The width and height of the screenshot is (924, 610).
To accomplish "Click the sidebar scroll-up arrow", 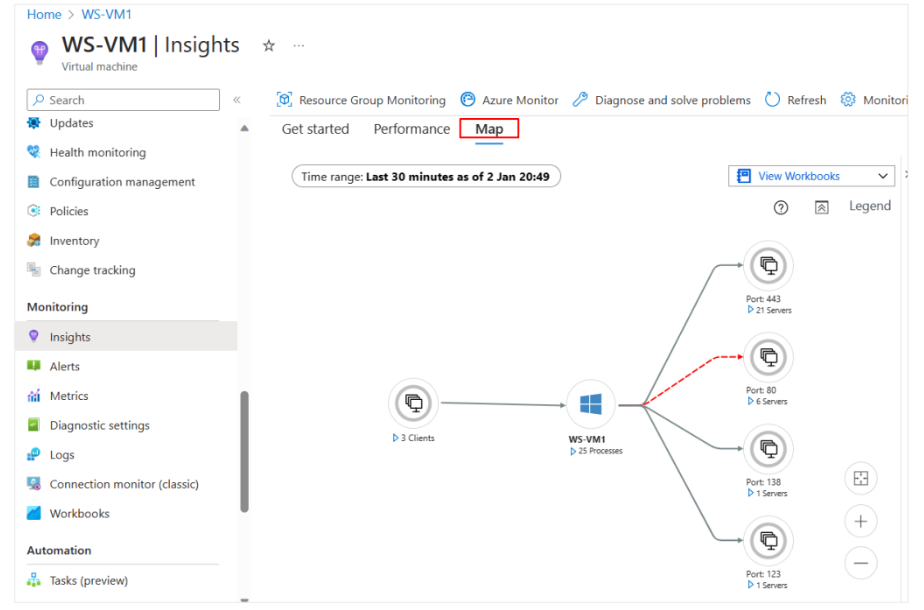I will [245, 128].
